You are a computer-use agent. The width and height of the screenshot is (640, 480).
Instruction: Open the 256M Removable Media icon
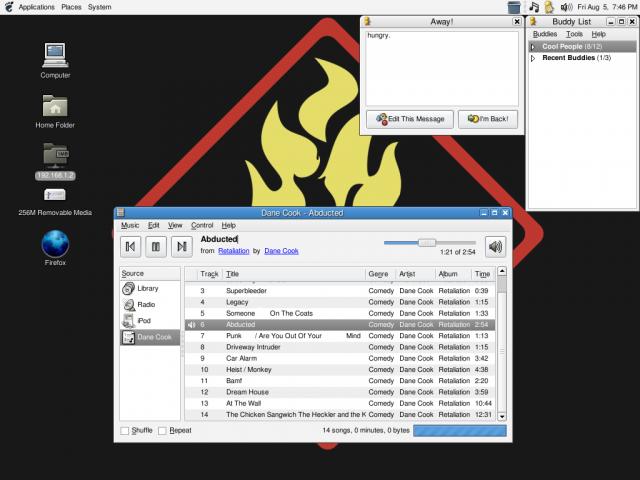click(x=55, y=202)
